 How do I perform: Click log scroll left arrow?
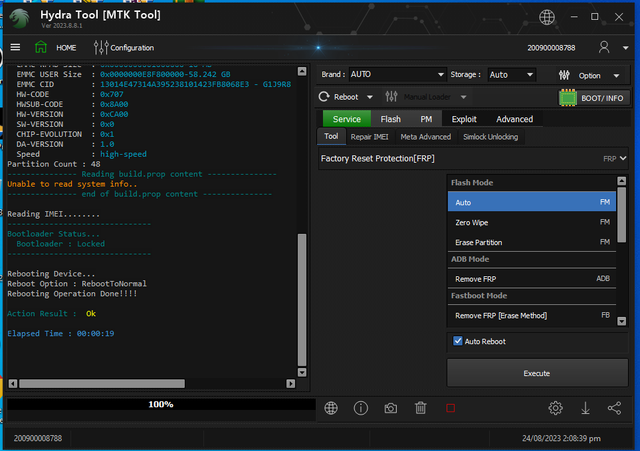point(13,384)
